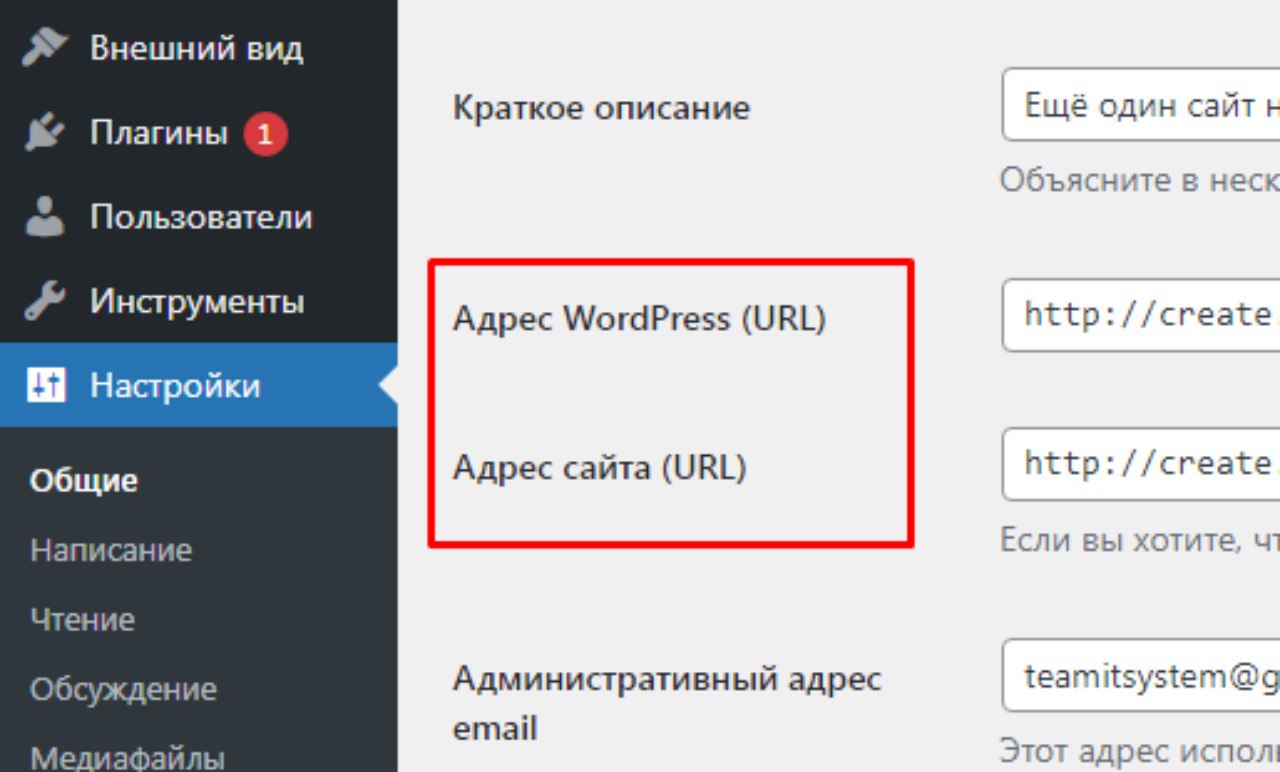Open the Настройки menu
The image size is (1280, 772).
[x=198, y=385]
